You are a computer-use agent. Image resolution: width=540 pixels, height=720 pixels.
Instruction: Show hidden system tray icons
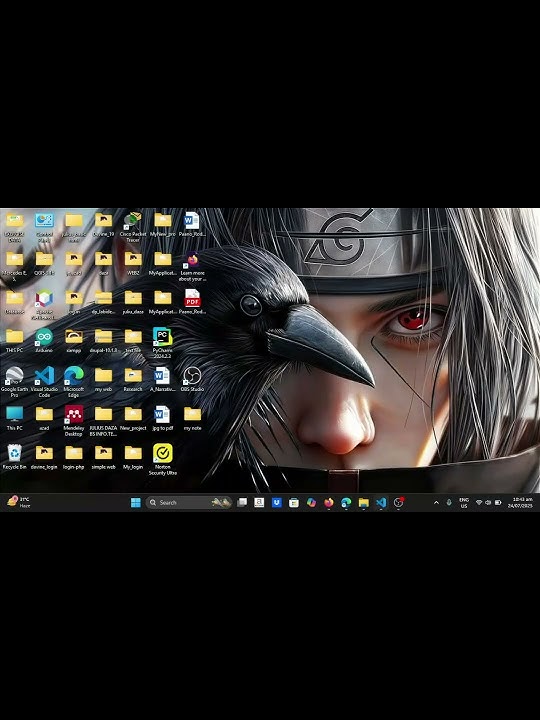[436, 503]
